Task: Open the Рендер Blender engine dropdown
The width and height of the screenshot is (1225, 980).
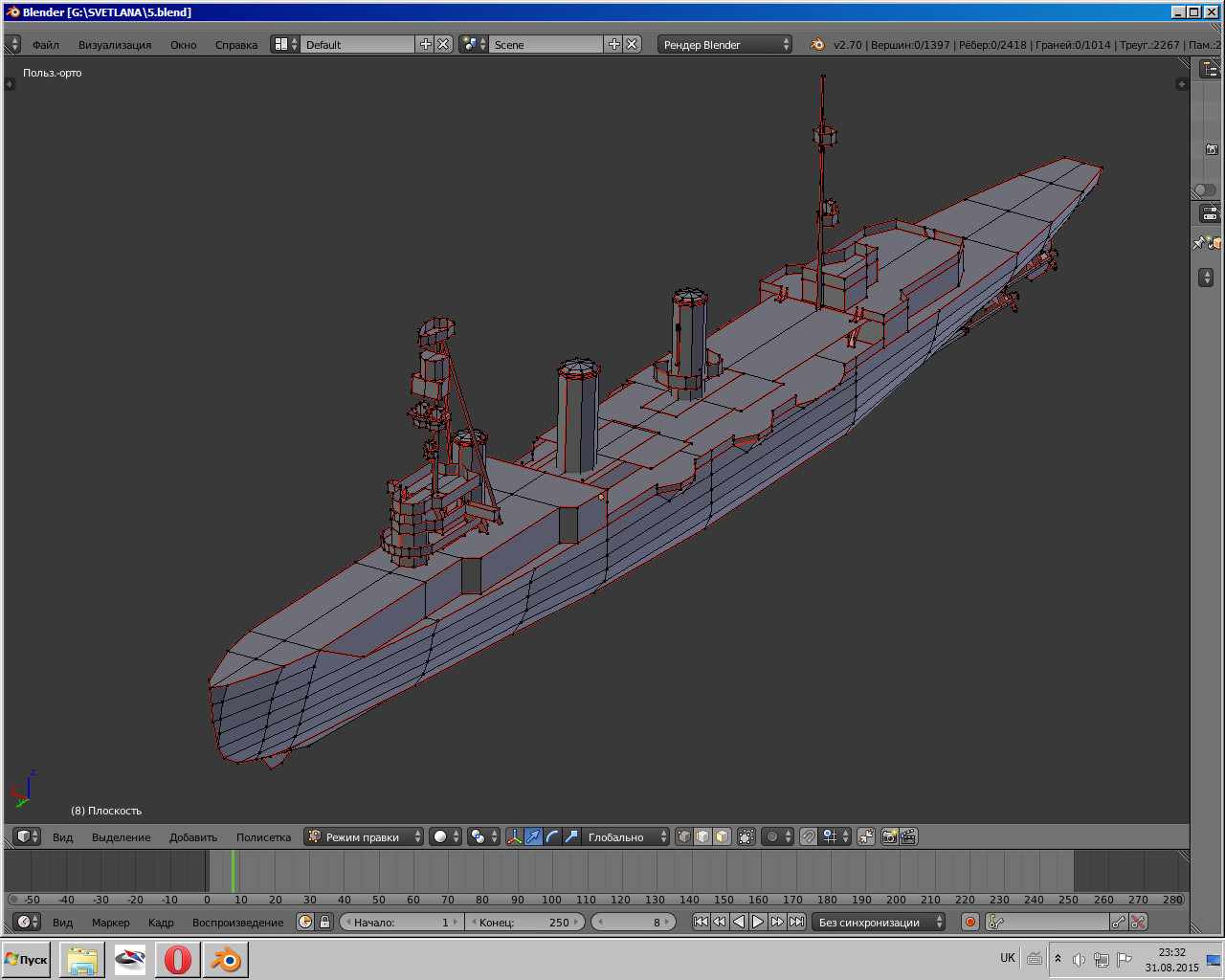Action: (x=724, y=45)
